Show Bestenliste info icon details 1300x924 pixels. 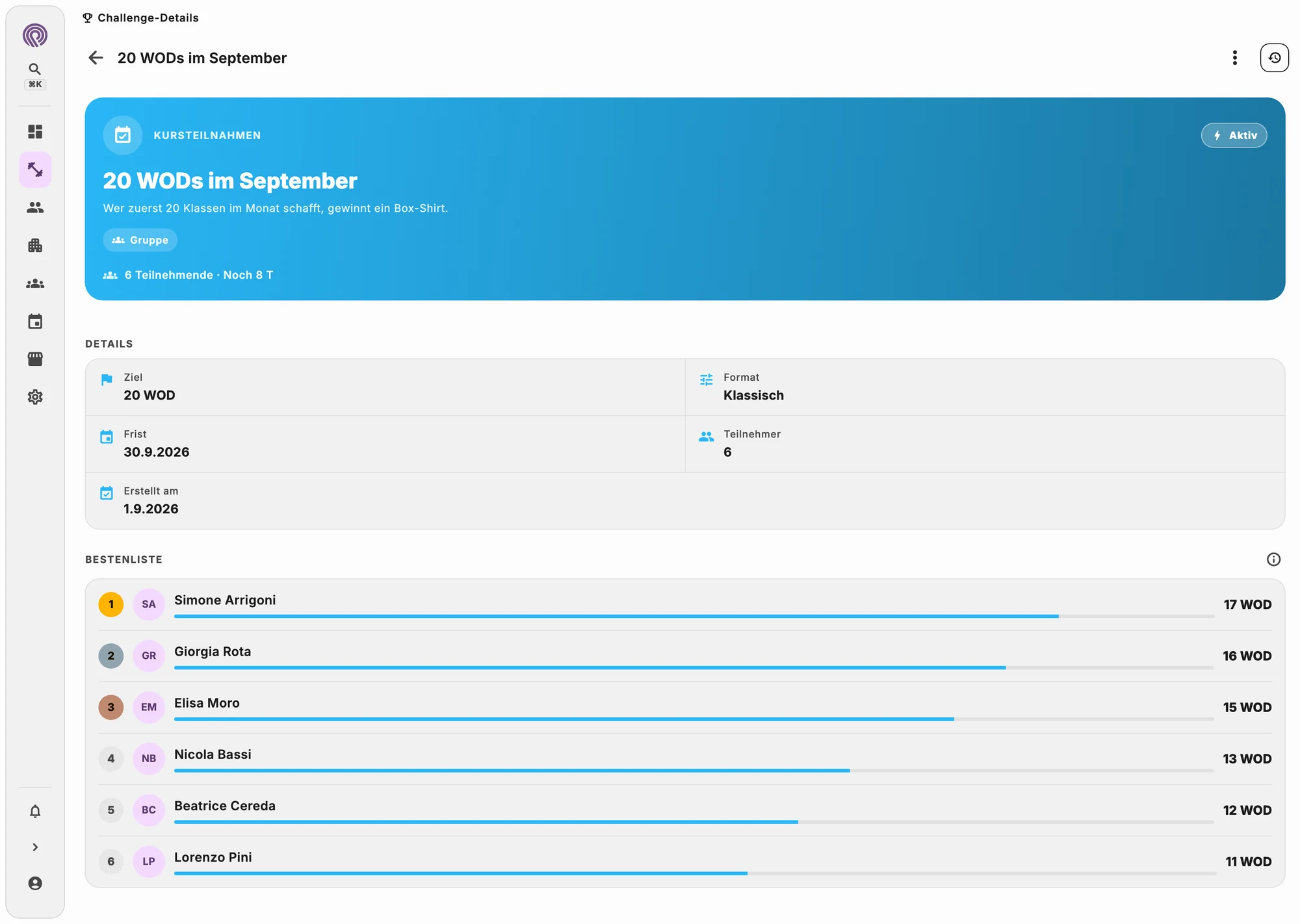pos(1273,559)
